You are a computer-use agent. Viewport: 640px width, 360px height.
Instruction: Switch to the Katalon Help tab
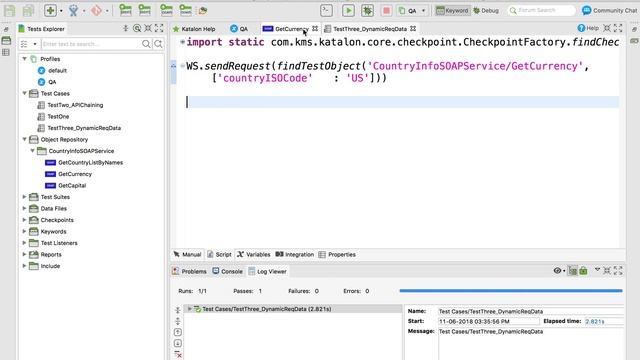194,29
